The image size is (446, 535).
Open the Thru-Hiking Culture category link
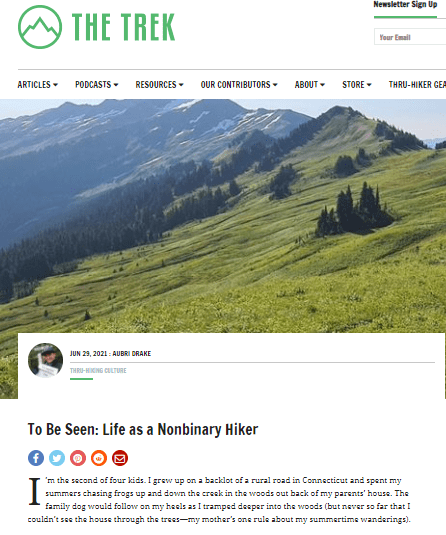click(x=98, y=371)
